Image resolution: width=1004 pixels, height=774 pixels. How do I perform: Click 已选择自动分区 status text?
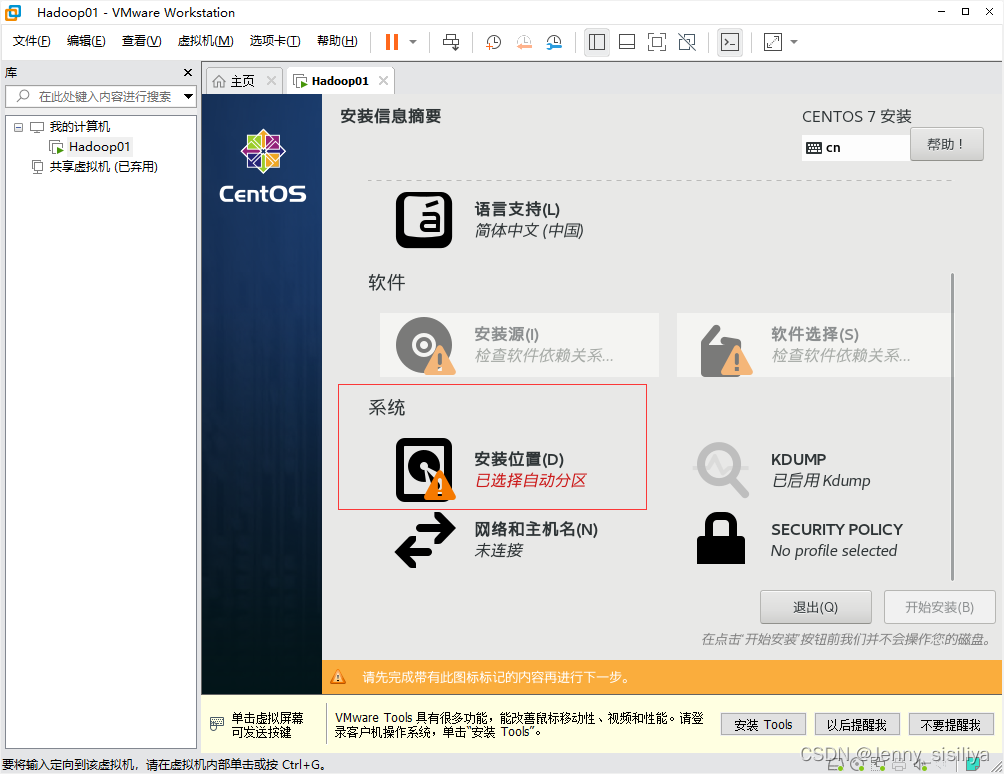[x=530, y=481]
